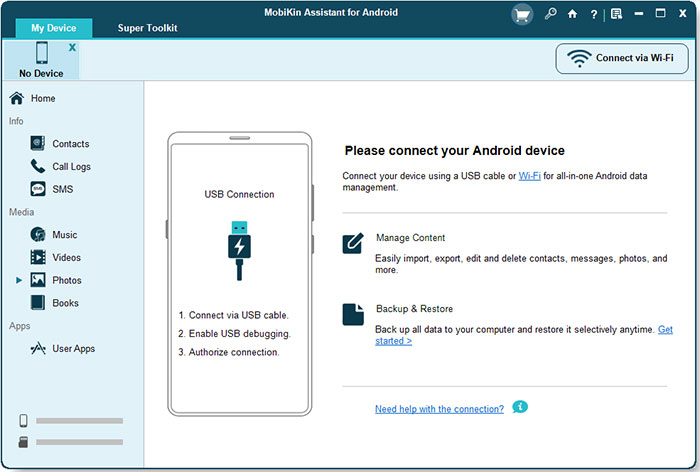The height and width of the screenshot is (472, 700).
Task: Open Books category
Action: 65,303
